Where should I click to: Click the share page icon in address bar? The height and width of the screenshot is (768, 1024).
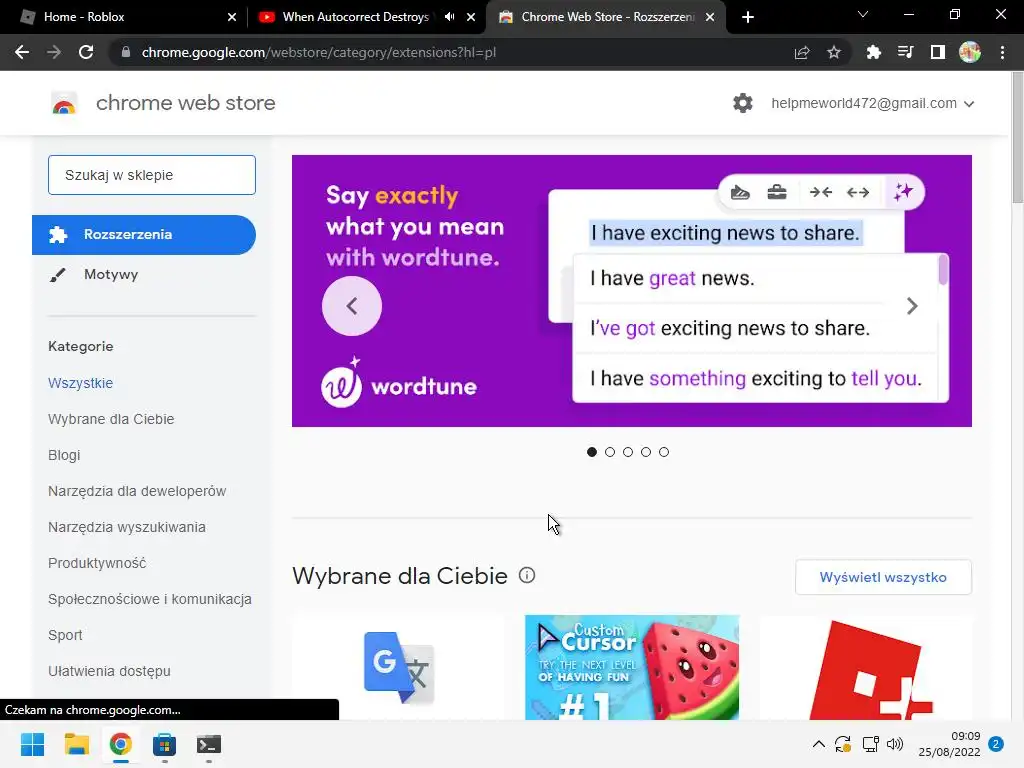tap(802, 52)
